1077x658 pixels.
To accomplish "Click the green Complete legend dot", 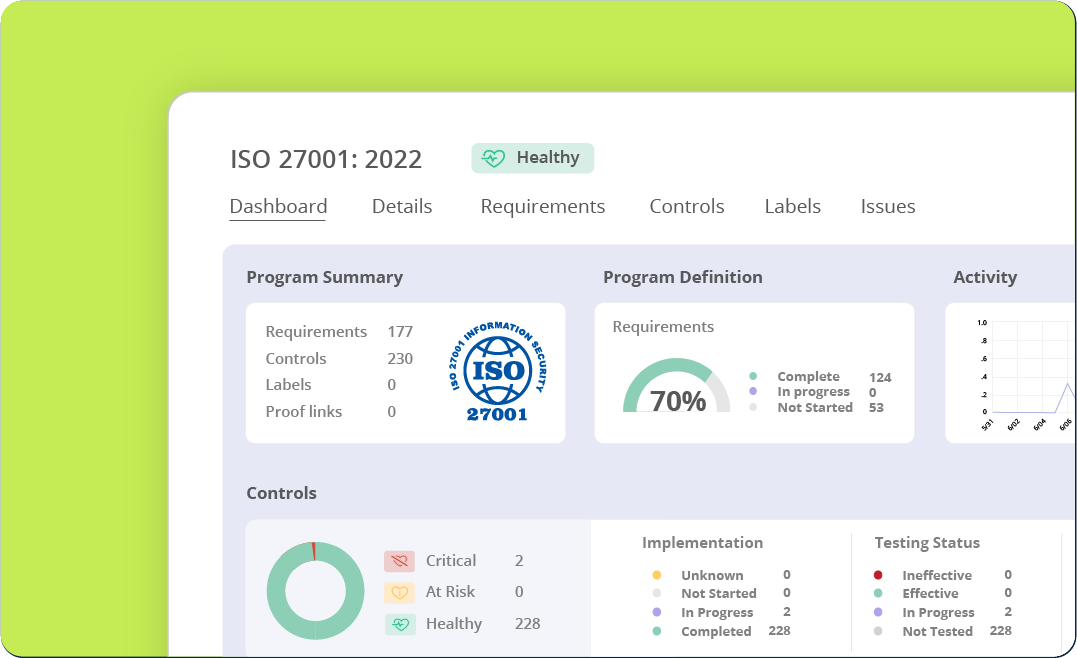I will click(753, 376).
